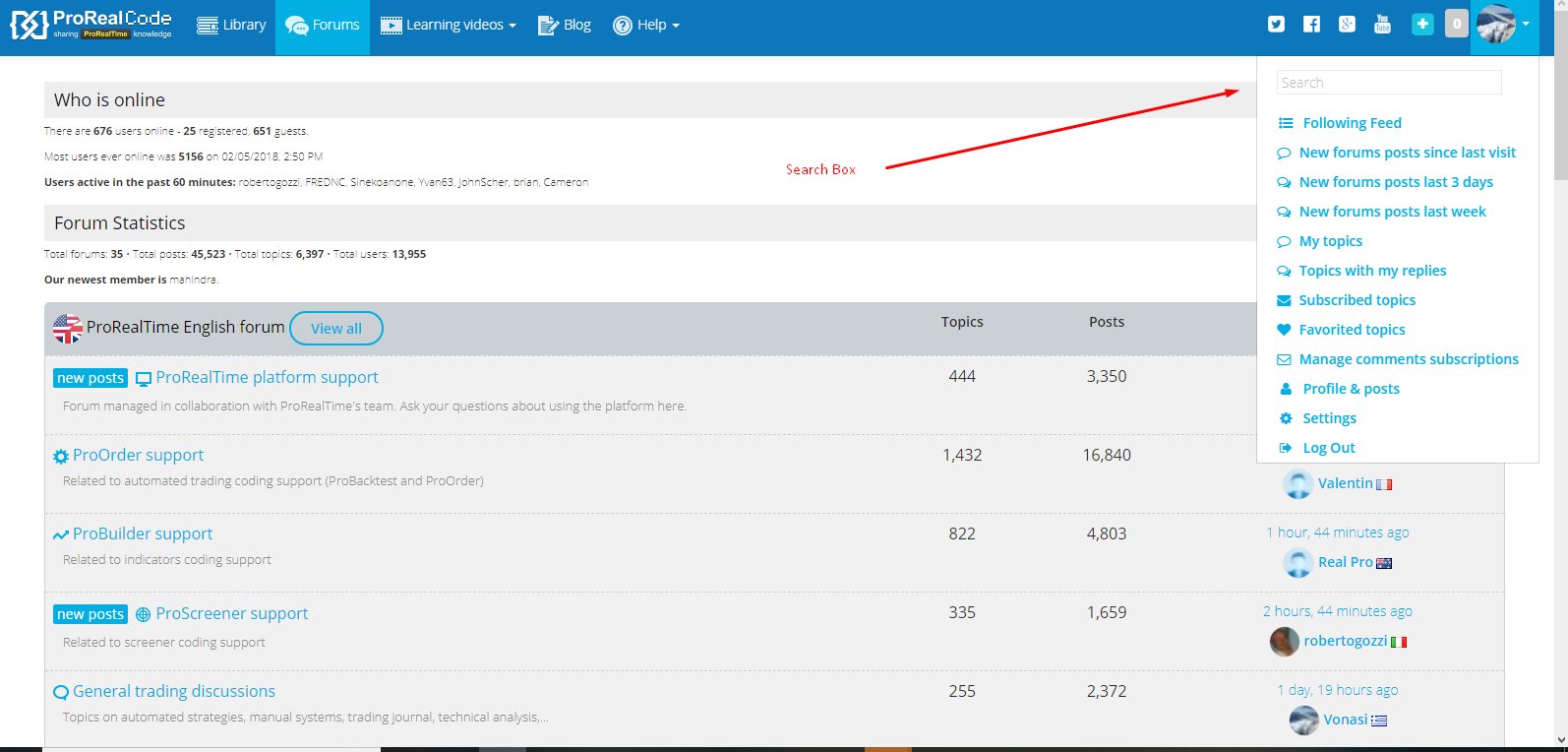Click the View all button
This screenshot has width=1568, height=752.
click(x=336, y=329)
